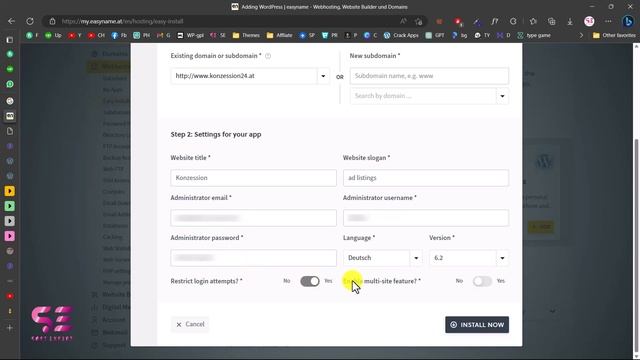The width and height of the screenshot is (640, 360).
Task: Open the Themes bookmark folder
Action: click(246, 36)
